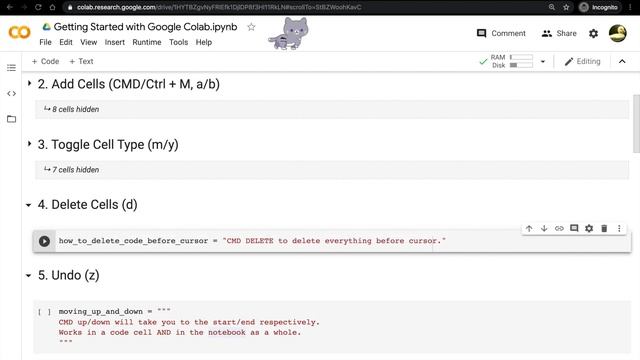
Task: Move cell down with arrow icon
Action: tap(544, 229)
